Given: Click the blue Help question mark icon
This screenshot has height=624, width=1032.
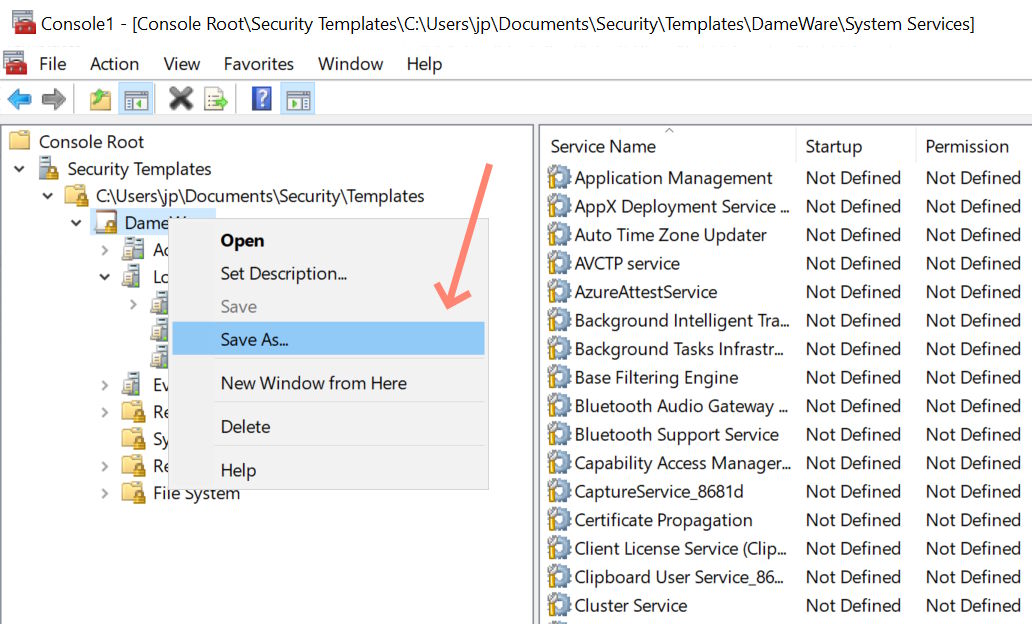Looking at the screenshot, I should coord(261,99).
